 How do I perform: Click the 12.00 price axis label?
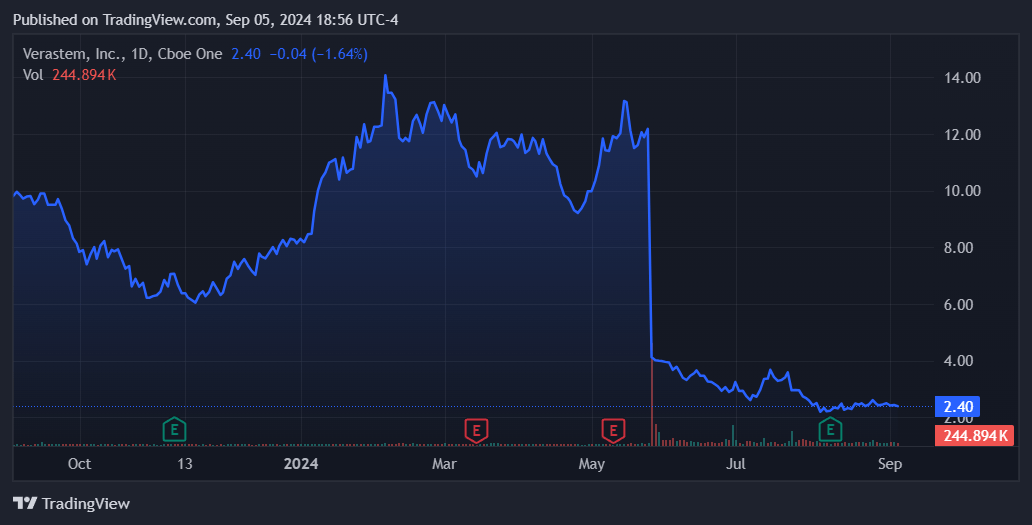click(962, 134)
